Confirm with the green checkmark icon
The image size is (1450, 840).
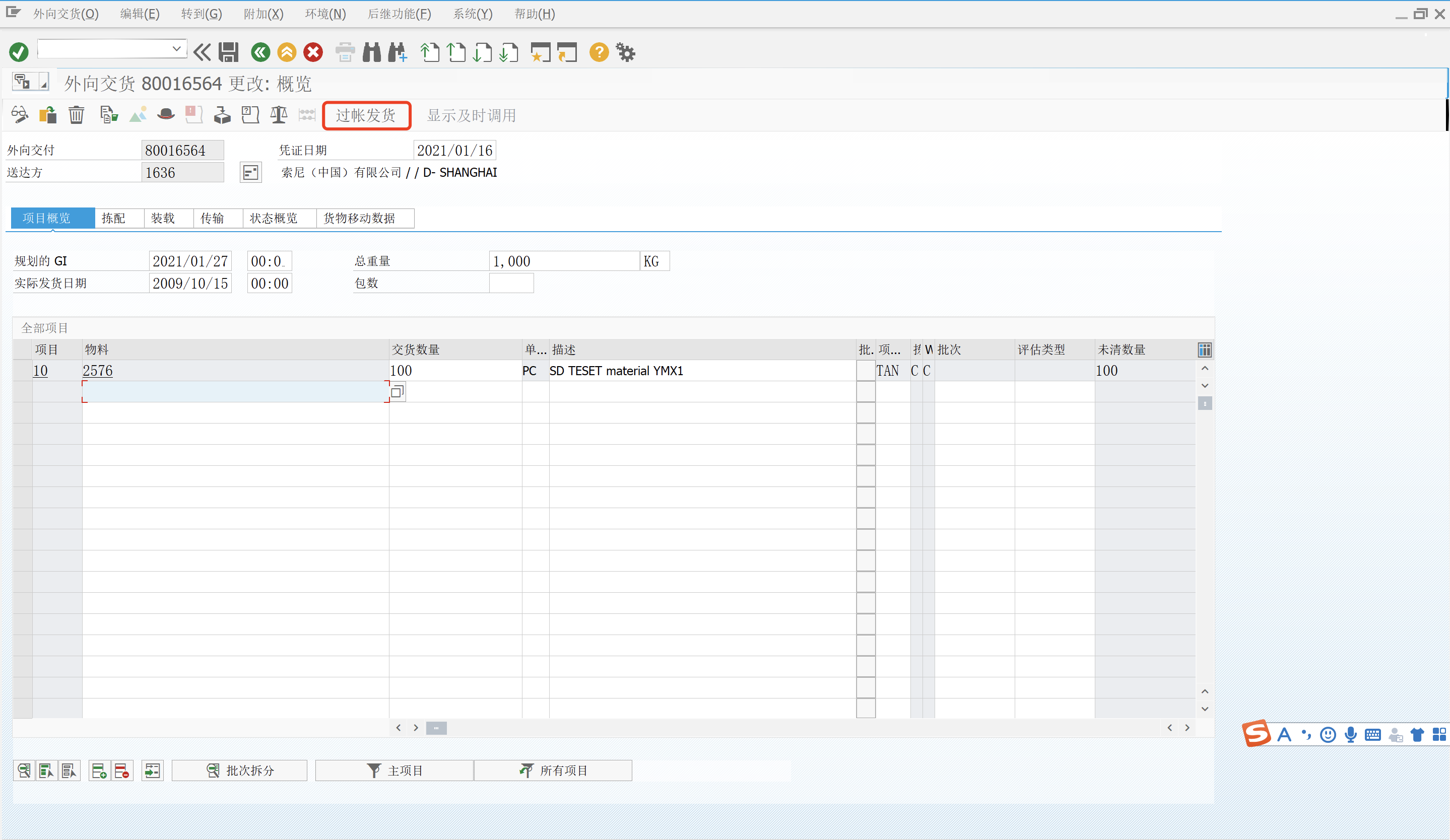pos(18,52)
